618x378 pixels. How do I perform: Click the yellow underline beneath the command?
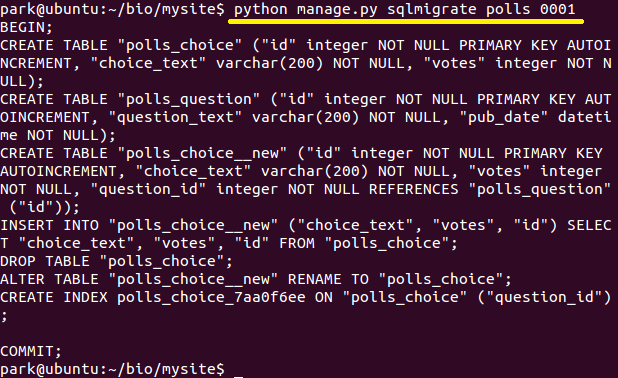tap(406, 22)
